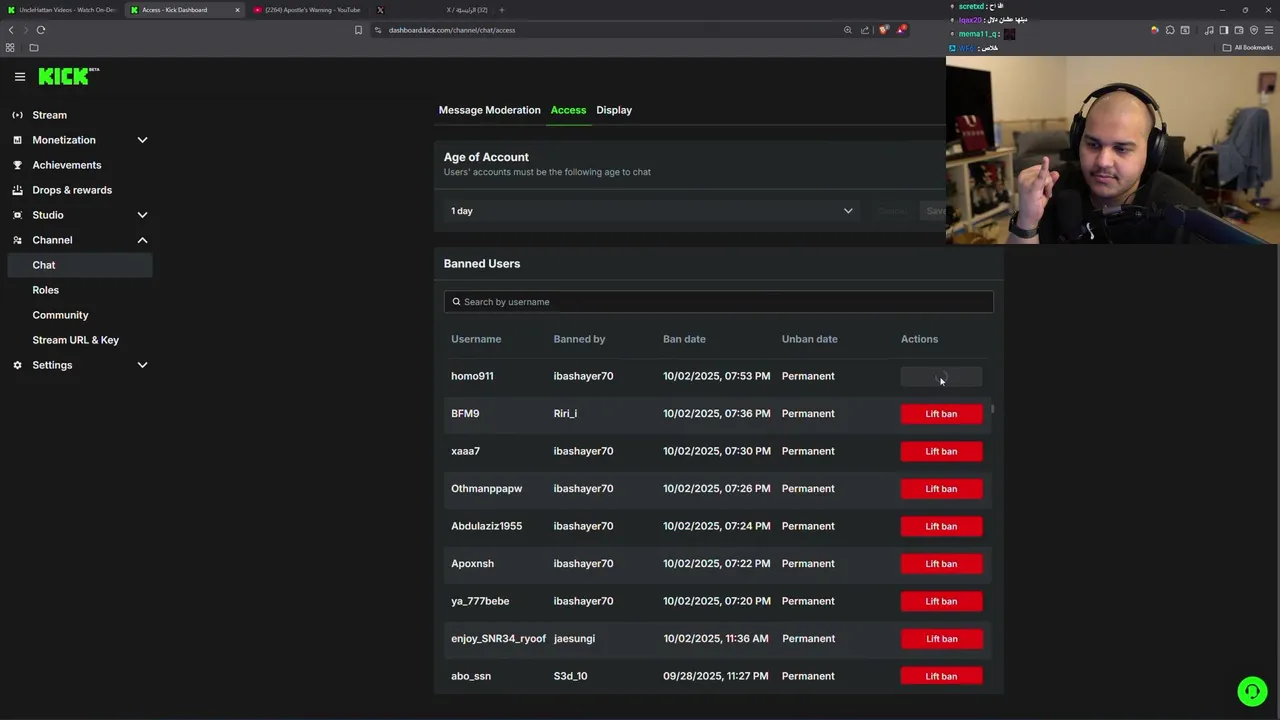Open the hamburger sidebar menu
Screen dimensions: 1280x720
click(x=19, y=76)
